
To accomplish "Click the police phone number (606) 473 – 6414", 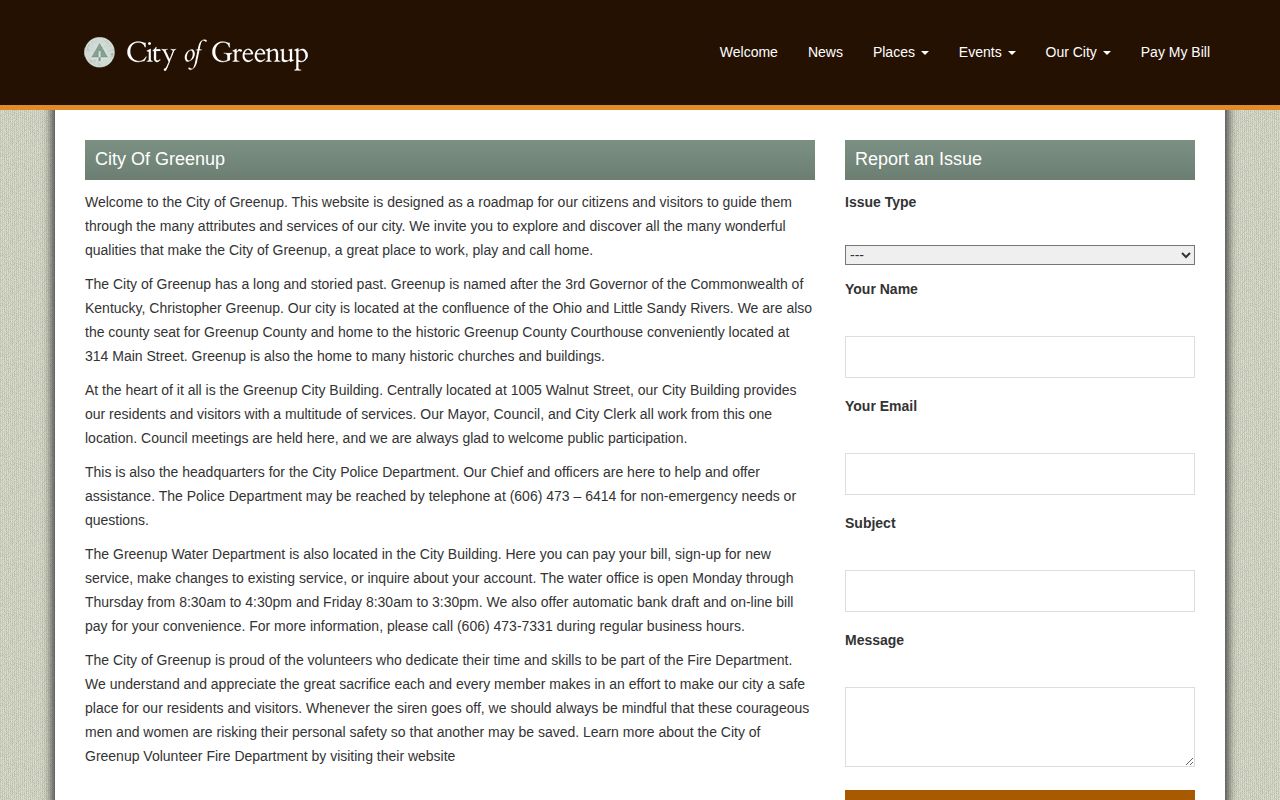I will [563, 496].
